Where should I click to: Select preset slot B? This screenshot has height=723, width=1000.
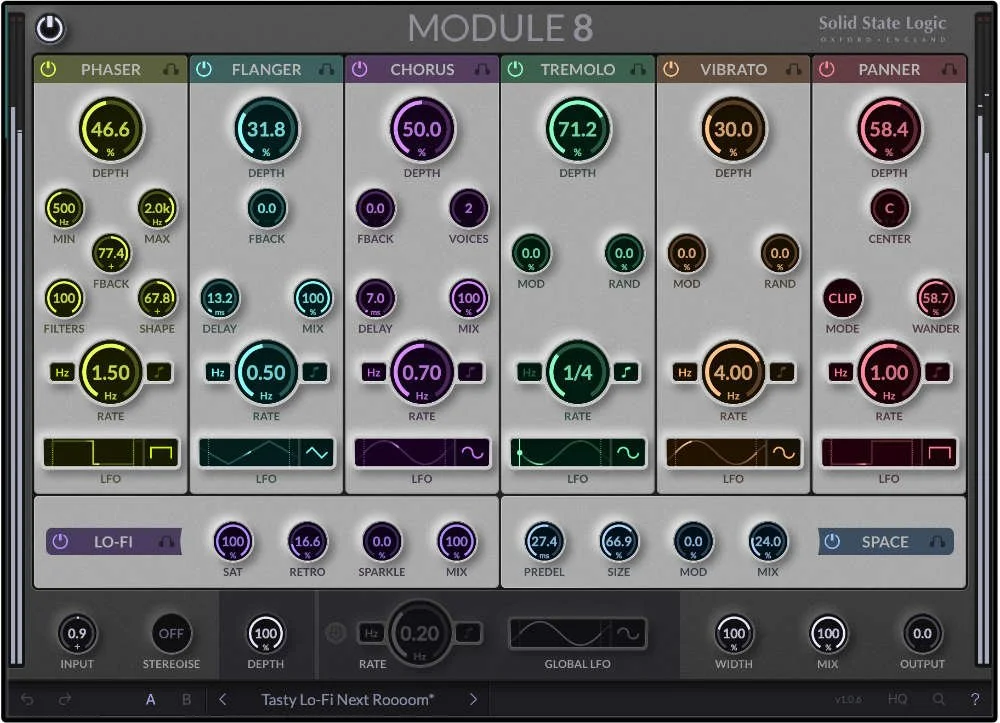point(186,699)
